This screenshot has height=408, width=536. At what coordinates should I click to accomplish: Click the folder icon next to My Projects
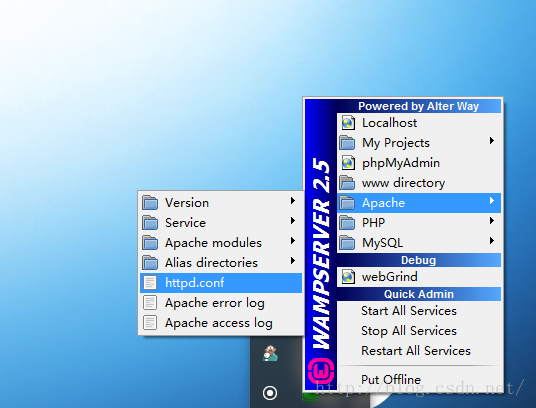pos(347,143)
